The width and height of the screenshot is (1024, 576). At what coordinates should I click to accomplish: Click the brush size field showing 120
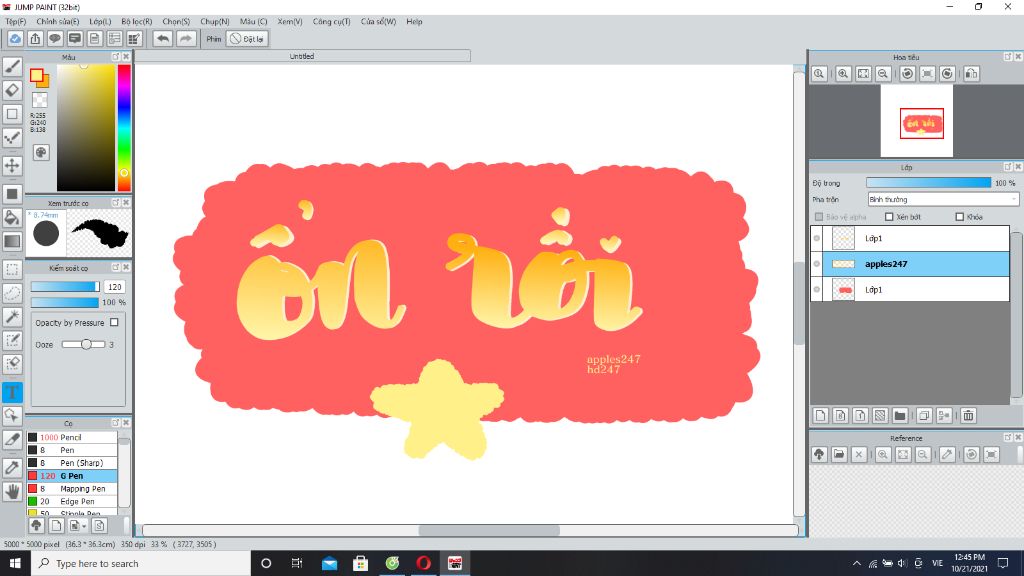tap(114, 287)
